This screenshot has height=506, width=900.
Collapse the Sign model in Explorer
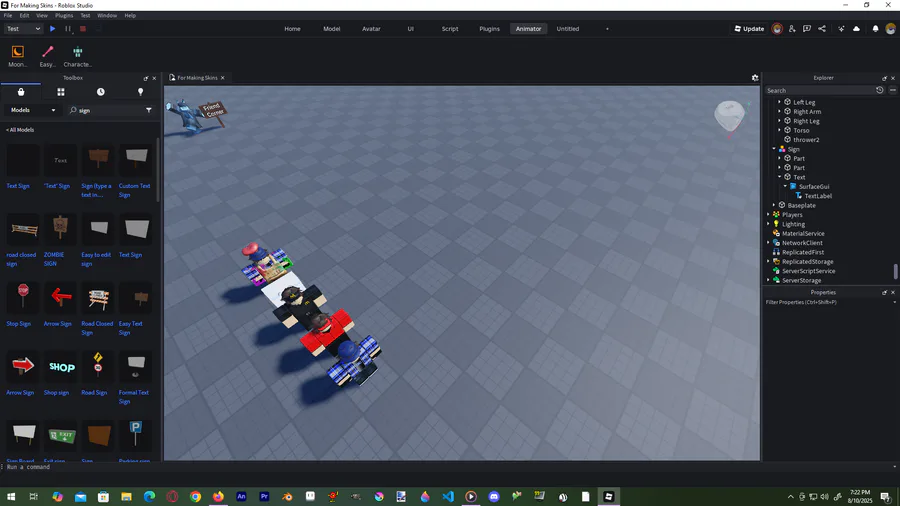pos(774,149)
